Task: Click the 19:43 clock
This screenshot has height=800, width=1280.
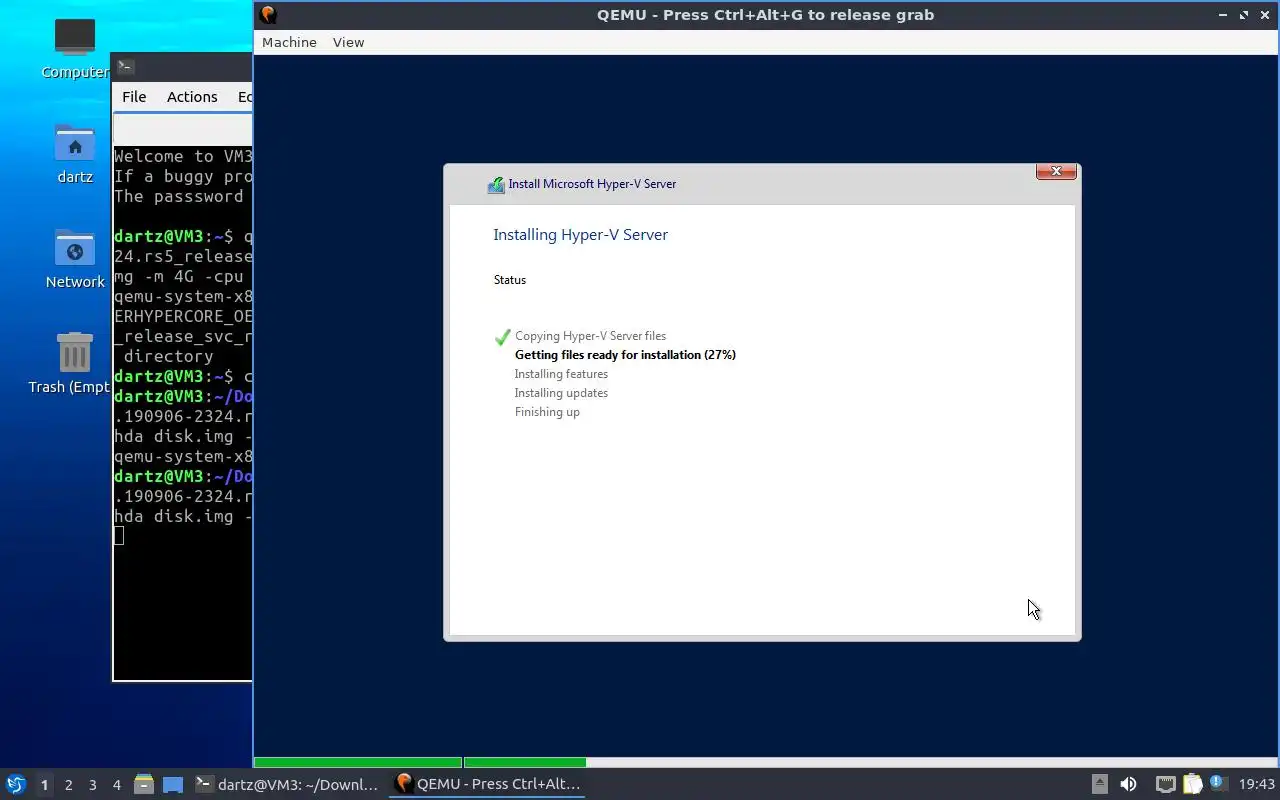Action: click(x=1256, y=784)
